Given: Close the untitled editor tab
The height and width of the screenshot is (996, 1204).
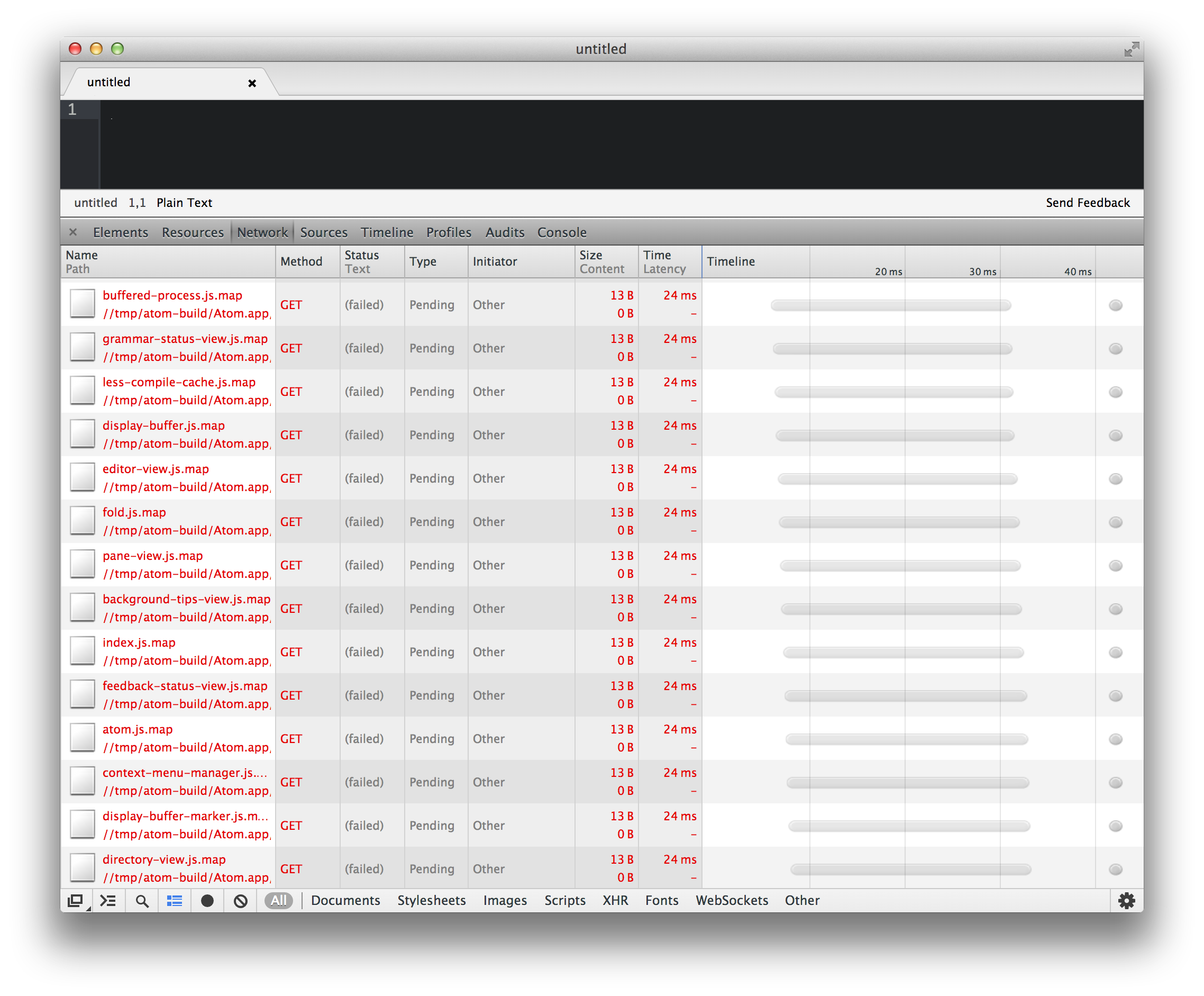Looking at the screenshot, I should click(252, 83).
